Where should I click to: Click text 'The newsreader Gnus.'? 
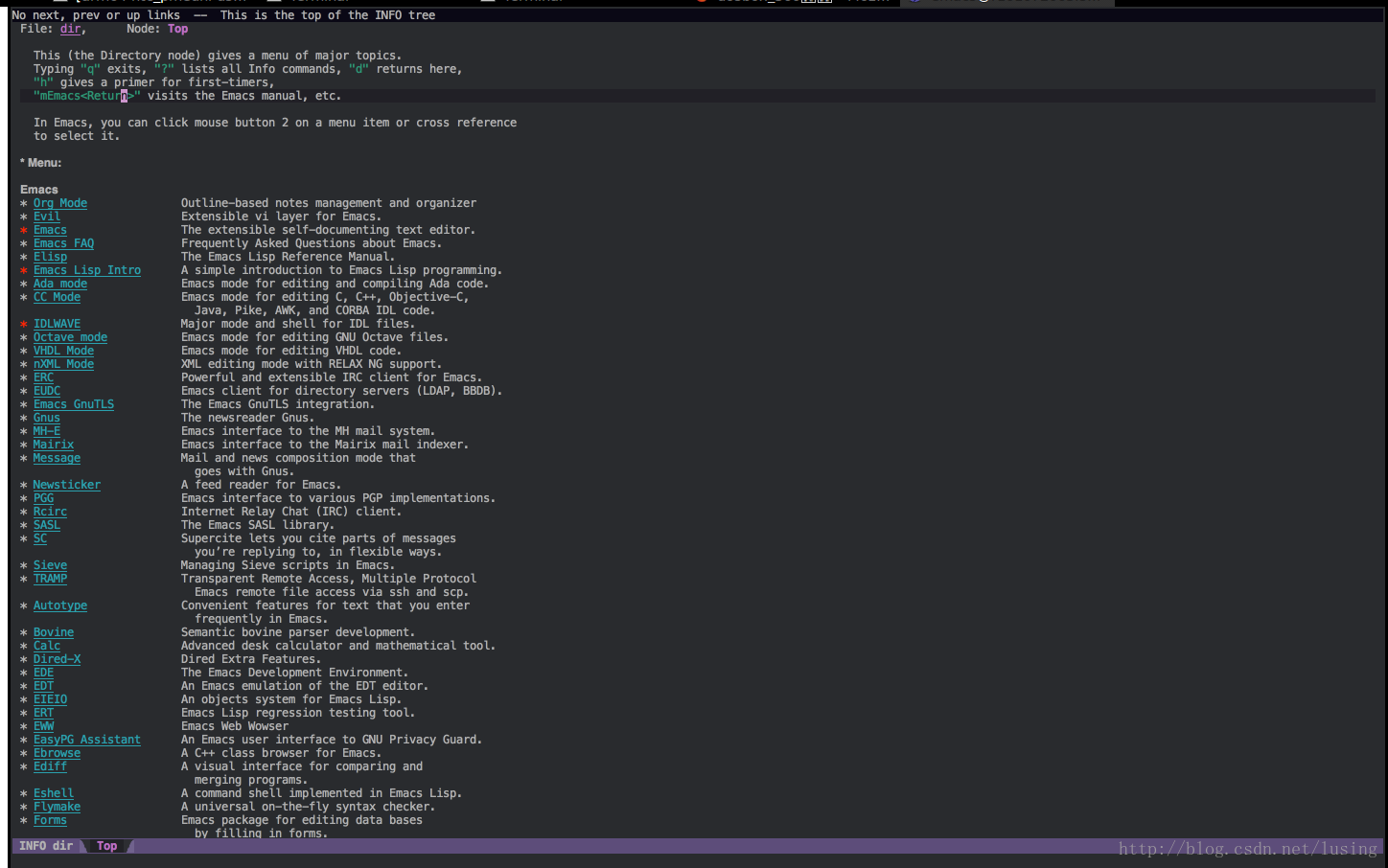tap(247, 418)
